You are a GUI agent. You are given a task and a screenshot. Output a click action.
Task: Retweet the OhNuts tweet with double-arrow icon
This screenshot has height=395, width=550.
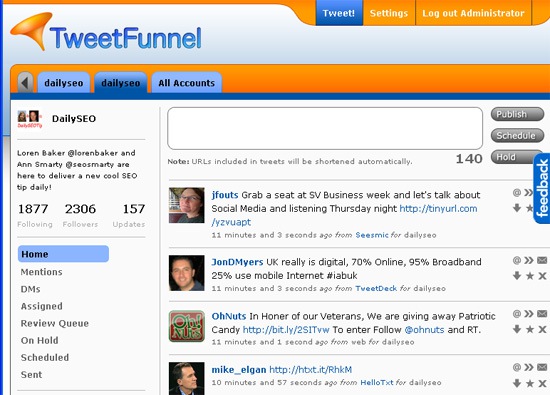coord(529,314)
